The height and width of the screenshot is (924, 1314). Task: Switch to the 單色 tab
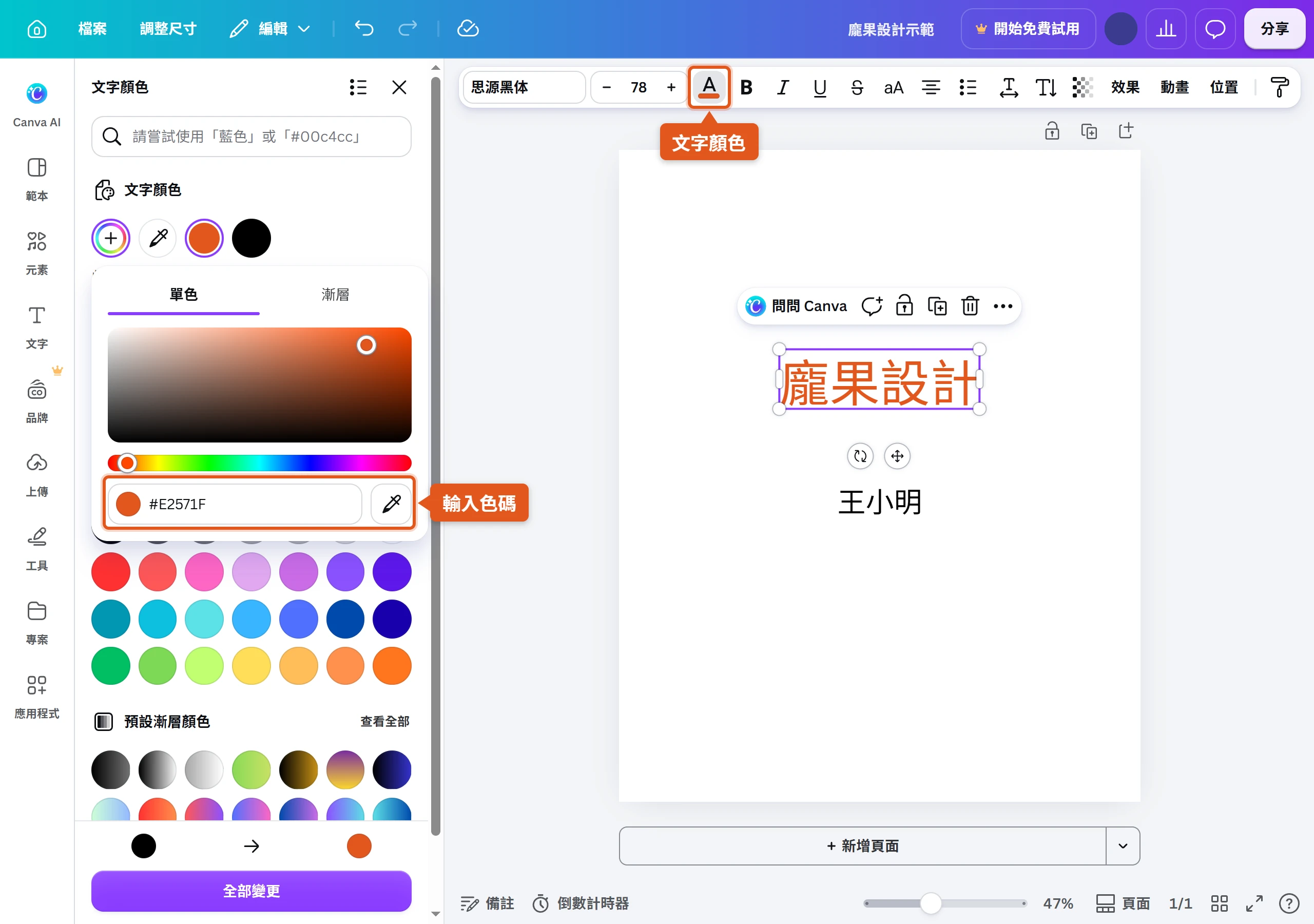(x=183, y=294)
